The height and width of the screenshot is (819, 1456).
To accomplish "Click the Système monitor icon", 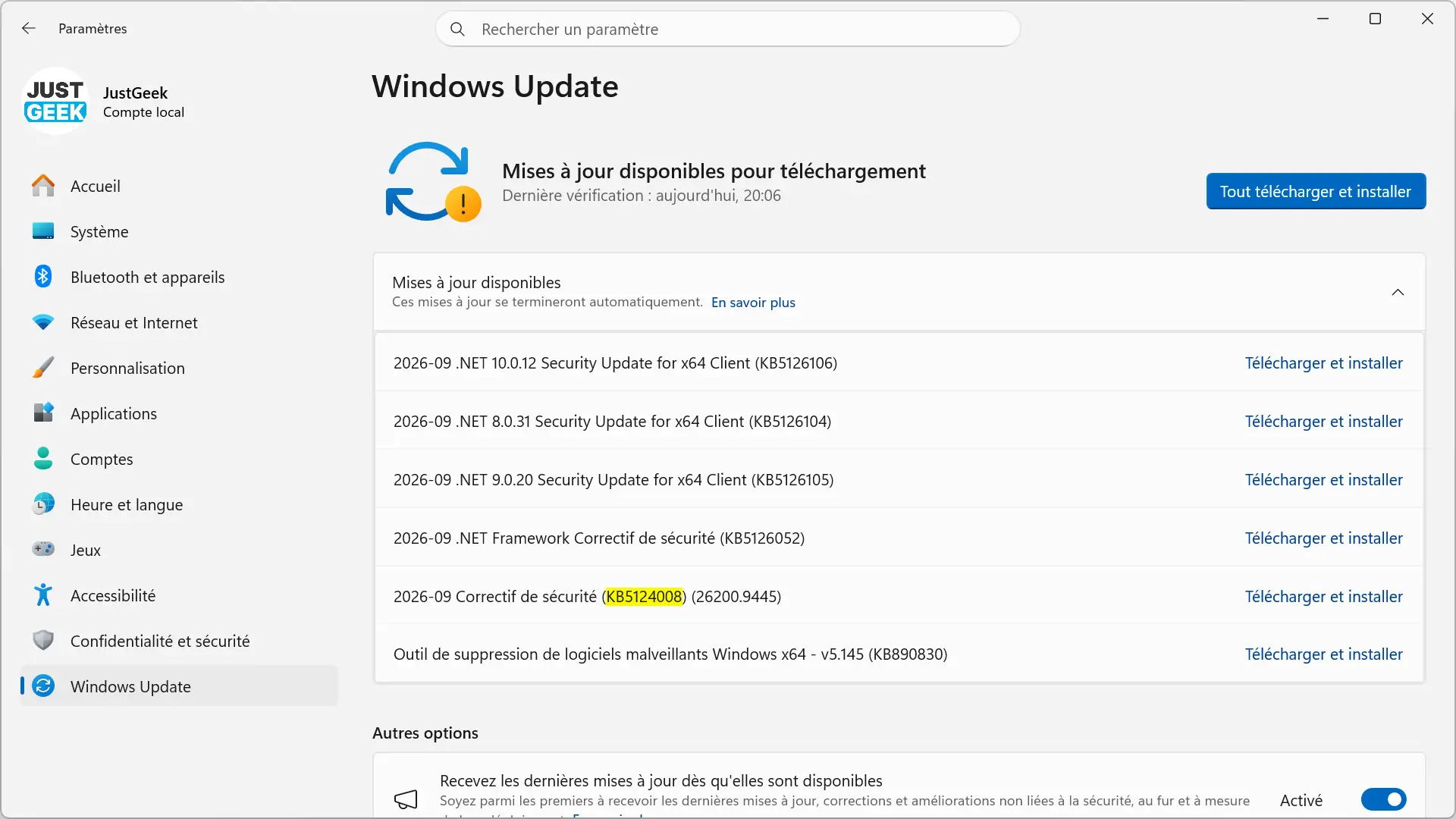I will [x=43, y=231].
